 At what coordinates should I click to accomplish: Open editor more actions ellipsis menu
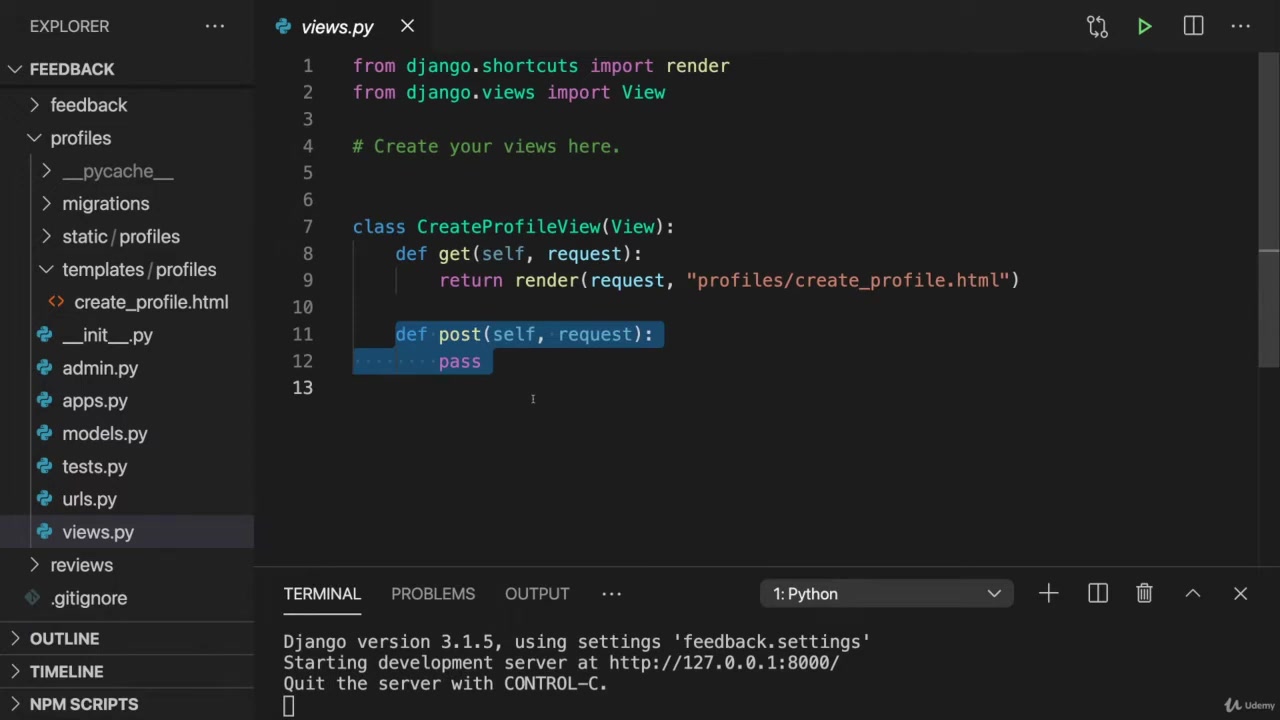1241,27
